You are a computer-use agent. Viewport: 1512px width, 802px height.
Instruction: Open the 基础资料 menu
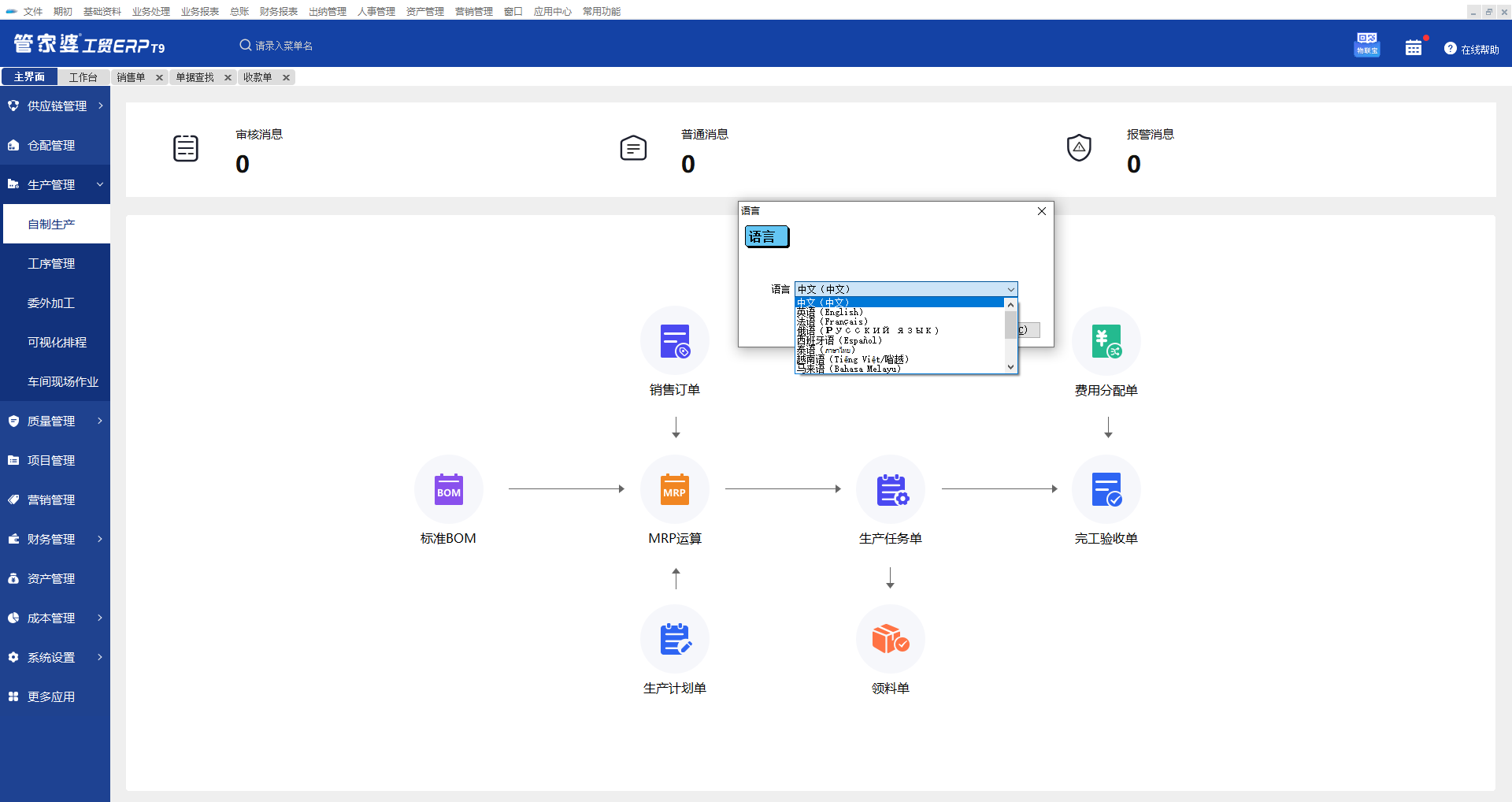tap(102, 11)
